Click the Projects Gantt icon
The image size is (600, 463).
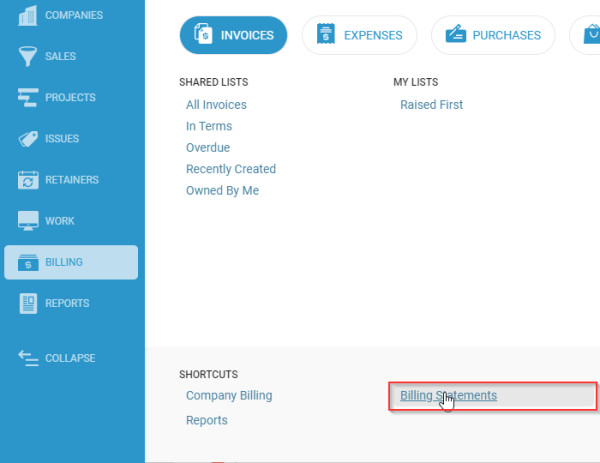pyautogui.click(x=26, y=97)
